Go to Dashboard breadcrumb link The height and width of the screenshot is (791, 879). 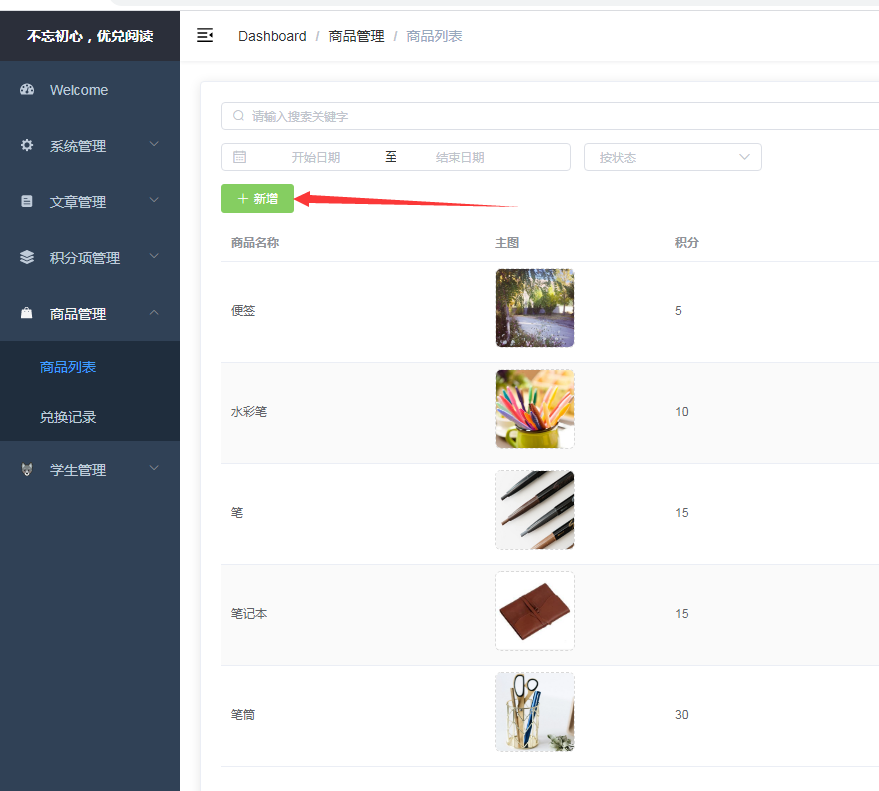[272, 36]
